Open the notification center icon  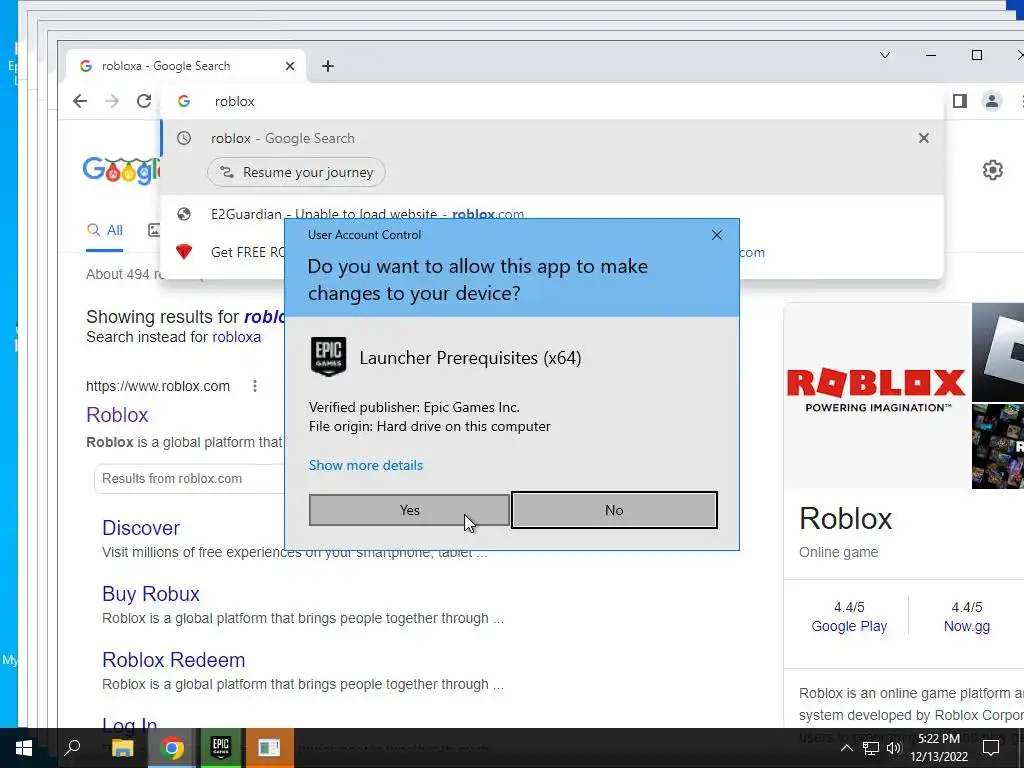[991, 748]
